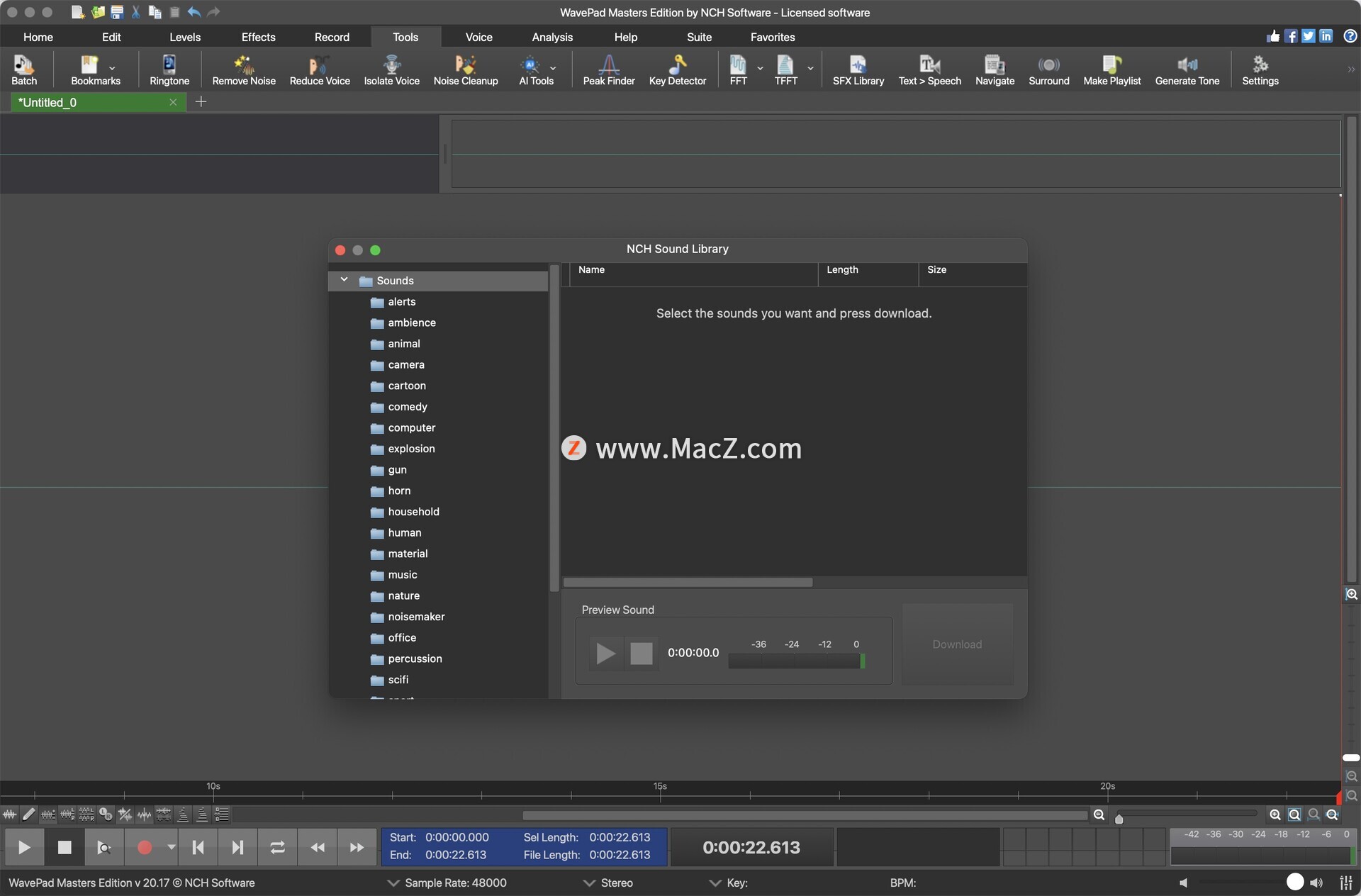Open the Text > Speech tool
The width and height of the screenshot is (1361, 896).
tap(929, 70)
